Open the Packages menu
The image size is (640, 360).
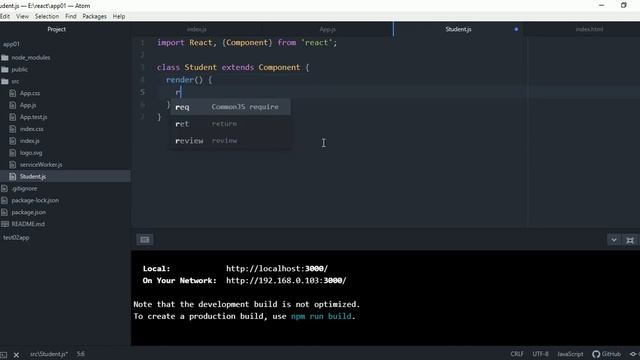(94, 16)
